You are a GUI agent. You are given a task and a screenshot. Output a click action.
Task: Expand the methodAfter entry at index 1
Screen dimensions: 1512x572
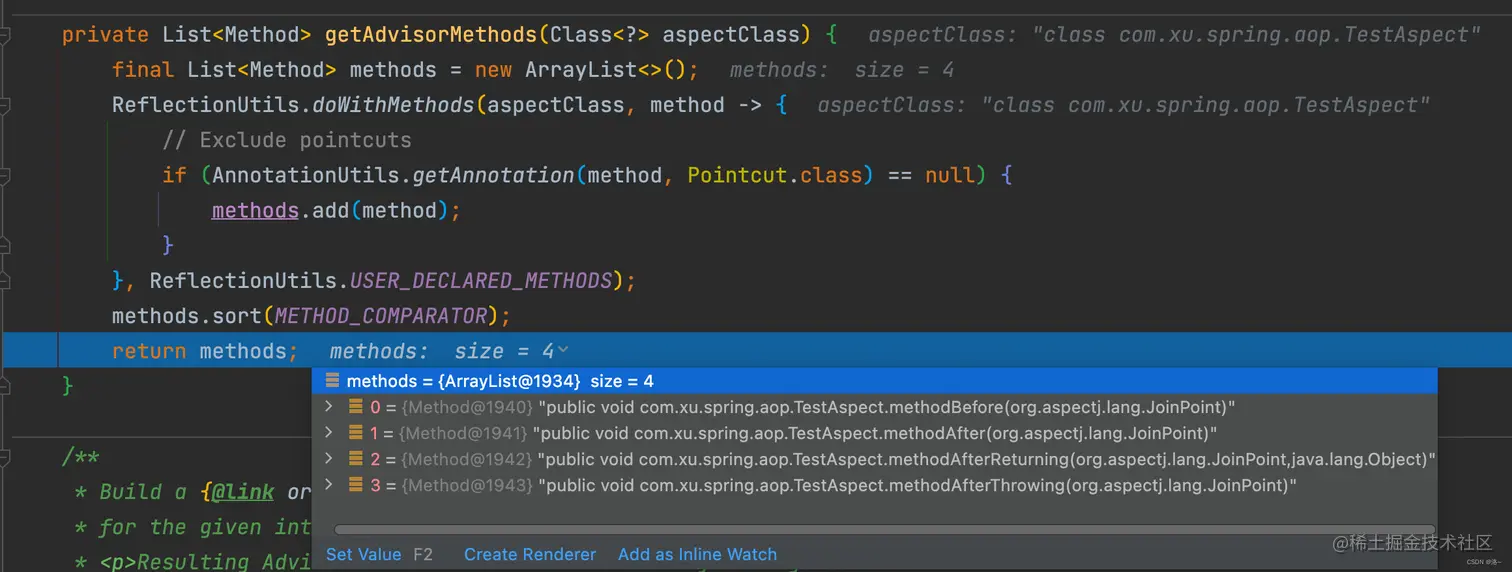tap(328, 433)
